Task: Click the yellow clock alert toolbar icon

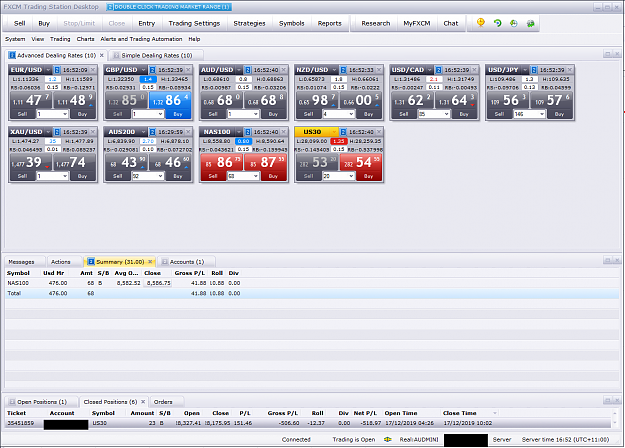Action: 481,23
